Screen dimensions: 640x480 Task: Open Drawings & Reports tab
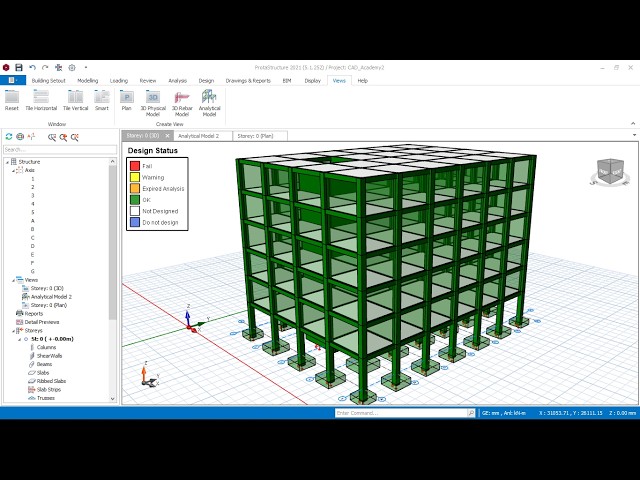(x=248, y=81)
